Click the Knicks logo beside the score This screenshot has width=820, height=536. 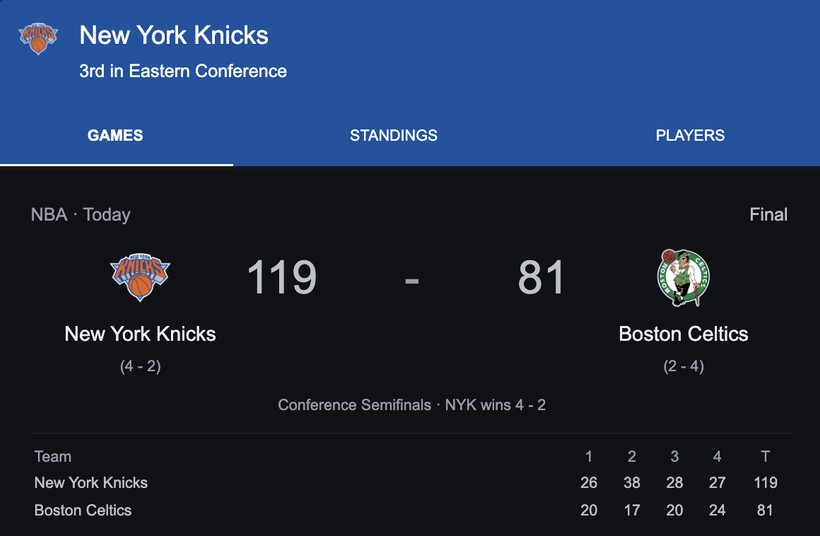[140, 277]
